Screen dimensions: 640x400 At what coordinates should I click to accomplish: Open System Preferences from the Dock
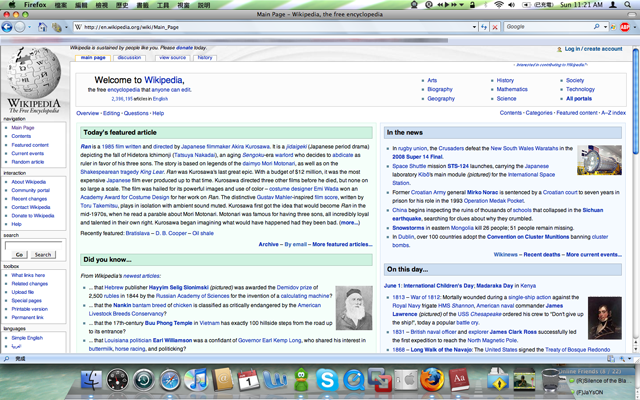coord(406,380)
